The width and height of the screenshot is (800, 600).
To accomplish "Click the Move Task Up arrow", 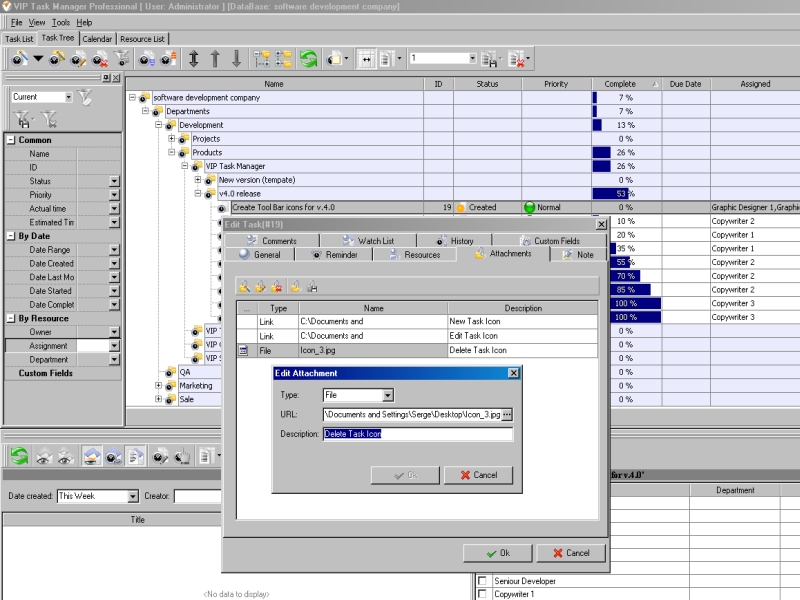I will tap(215, 59).
